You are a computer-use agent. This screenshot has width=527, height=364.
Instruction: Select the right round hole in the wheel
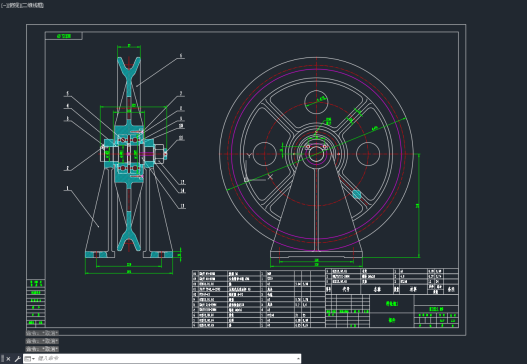click(x=368, y=154)
